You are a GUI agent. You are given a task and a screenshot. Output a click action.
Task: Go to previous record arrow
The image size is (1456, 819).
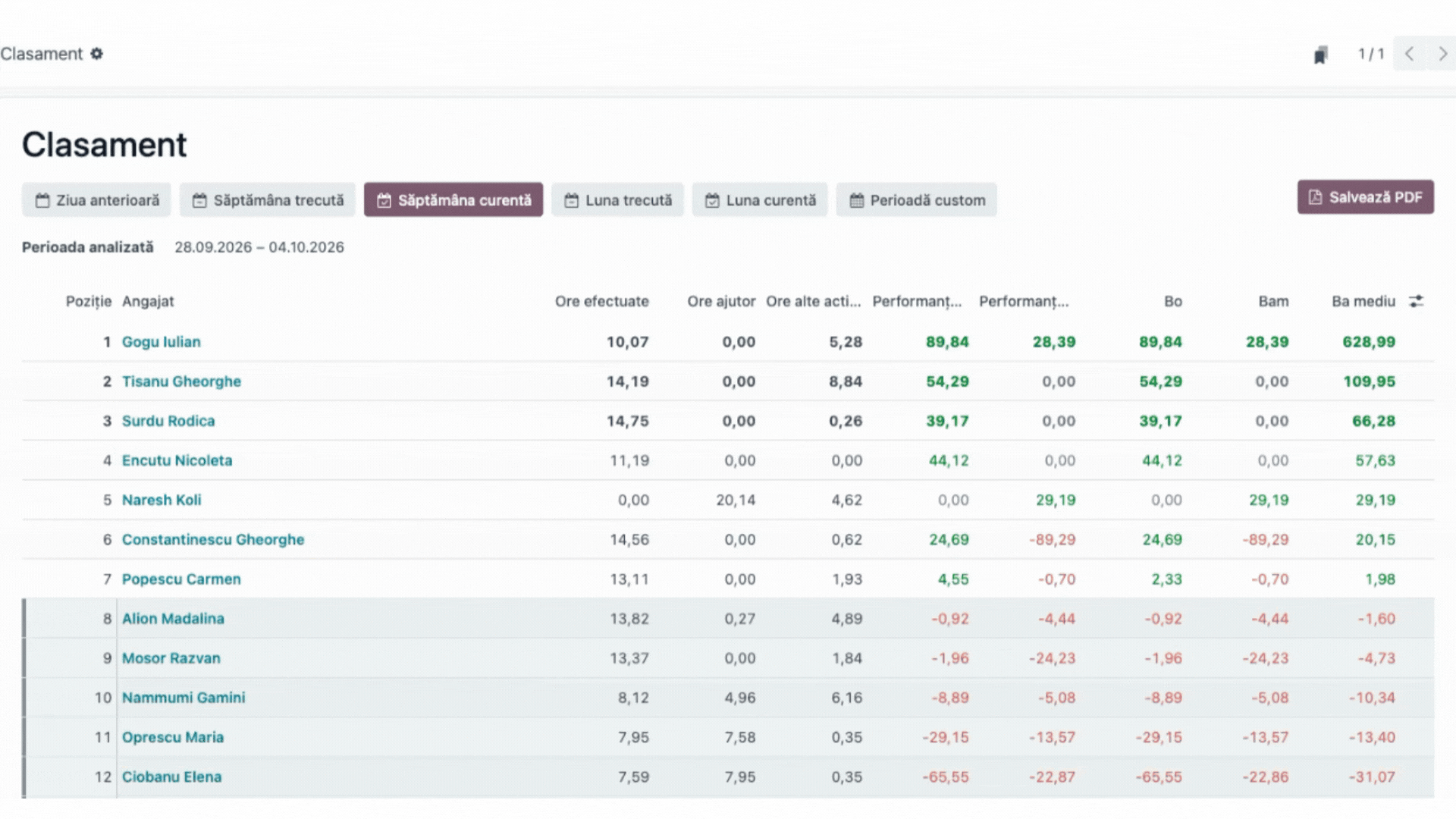point(1409,54)
